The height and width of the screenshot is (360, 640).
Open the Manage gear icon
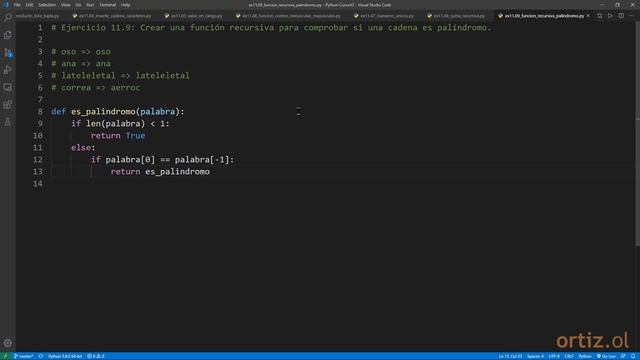tap(8, 343)
